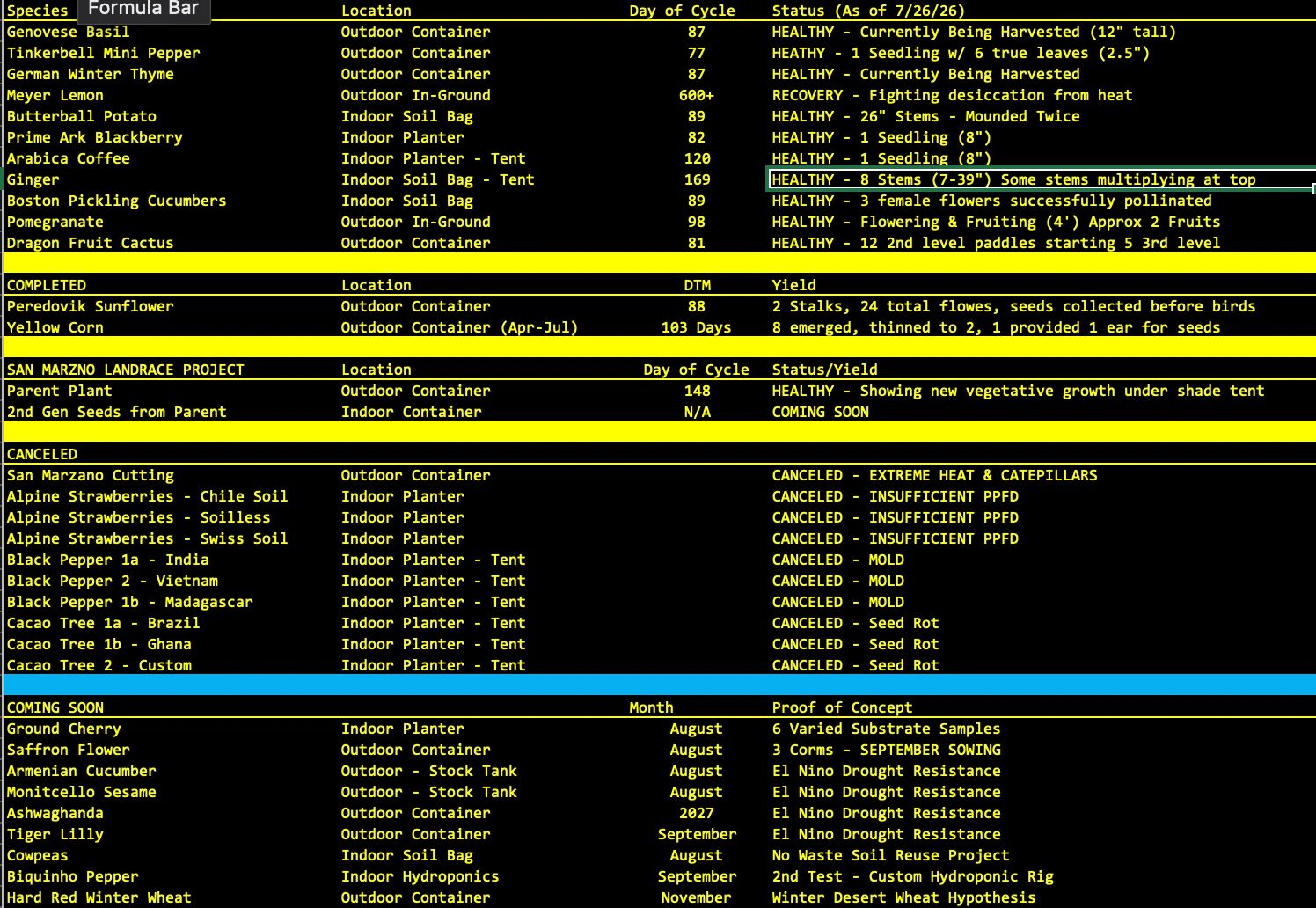Click '3 Corms - SEPTEMBER SOWING' cell
This screenshot has width=1316, height=908.
pos(886,750)
